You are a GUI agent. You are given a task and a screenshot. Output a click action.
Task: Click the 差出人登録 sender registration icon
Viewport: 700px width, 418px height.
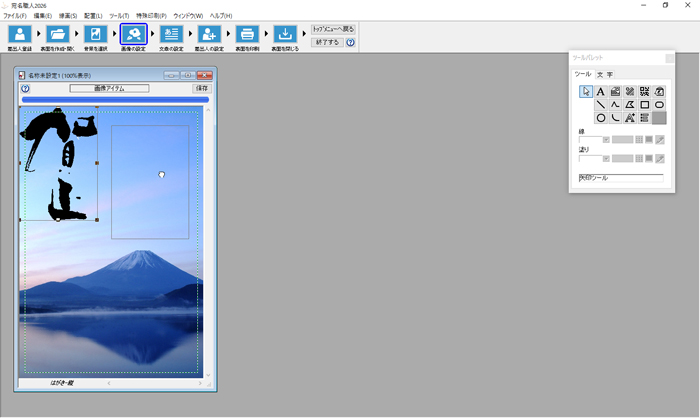coord(18,35)
